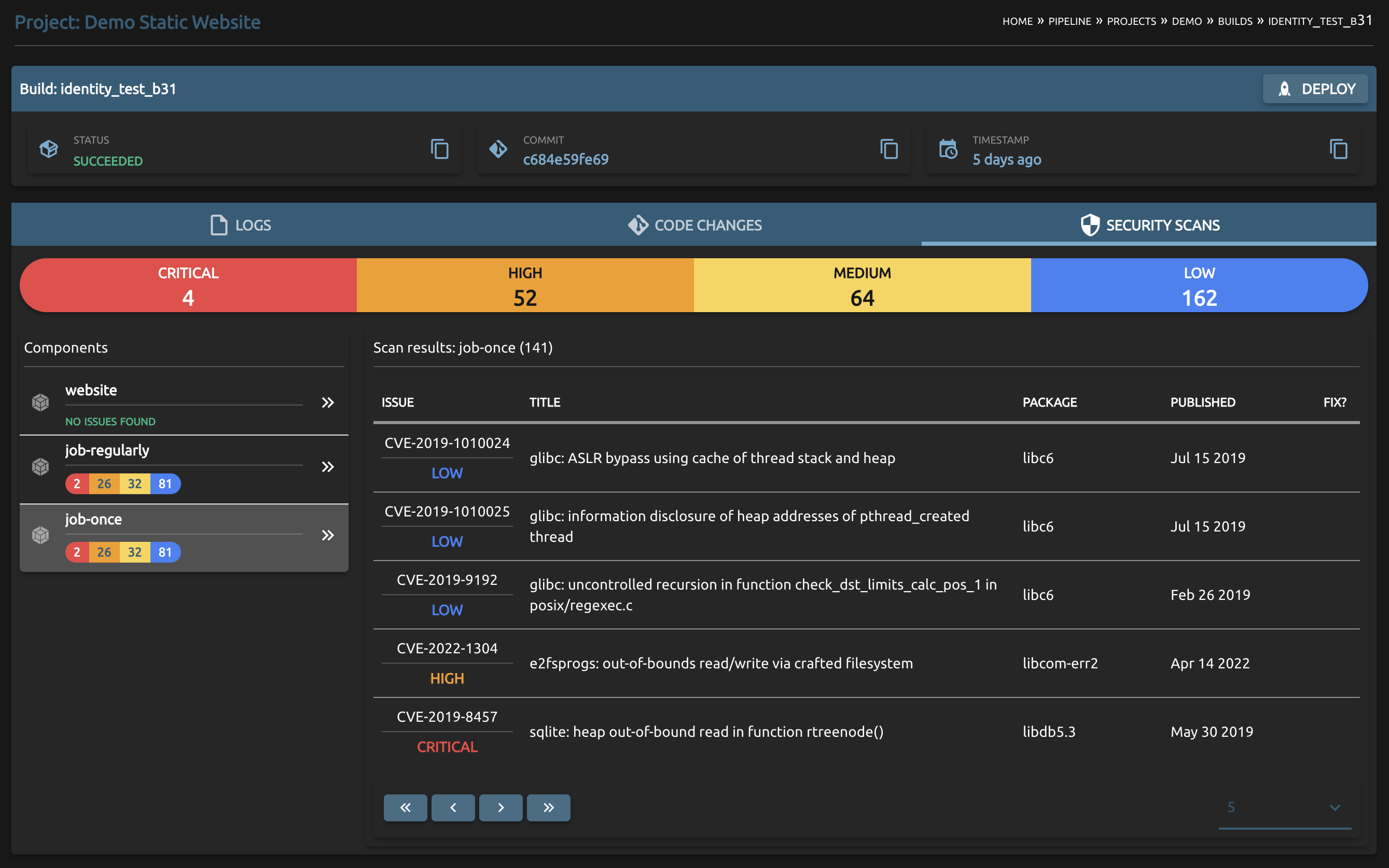This screenshot has width=1389, height=868.
Task: Expand the website component
Action: [327, 402]
